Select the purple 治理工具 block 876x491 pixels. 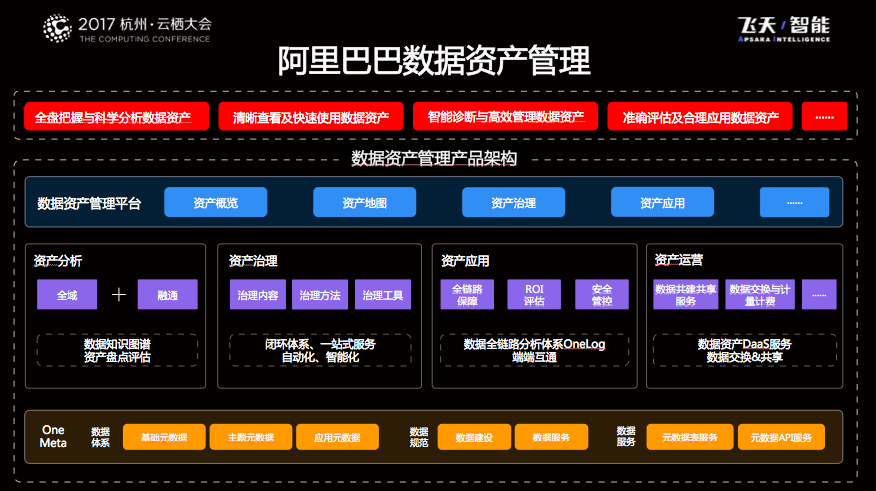coord(383,294)
